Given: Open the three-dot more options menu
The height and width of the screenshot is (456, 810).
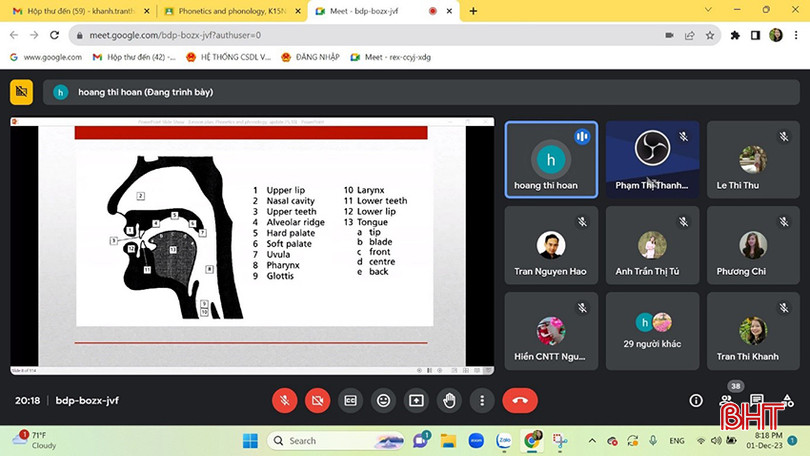Looking at the screenshot, I should pos(482,400).
